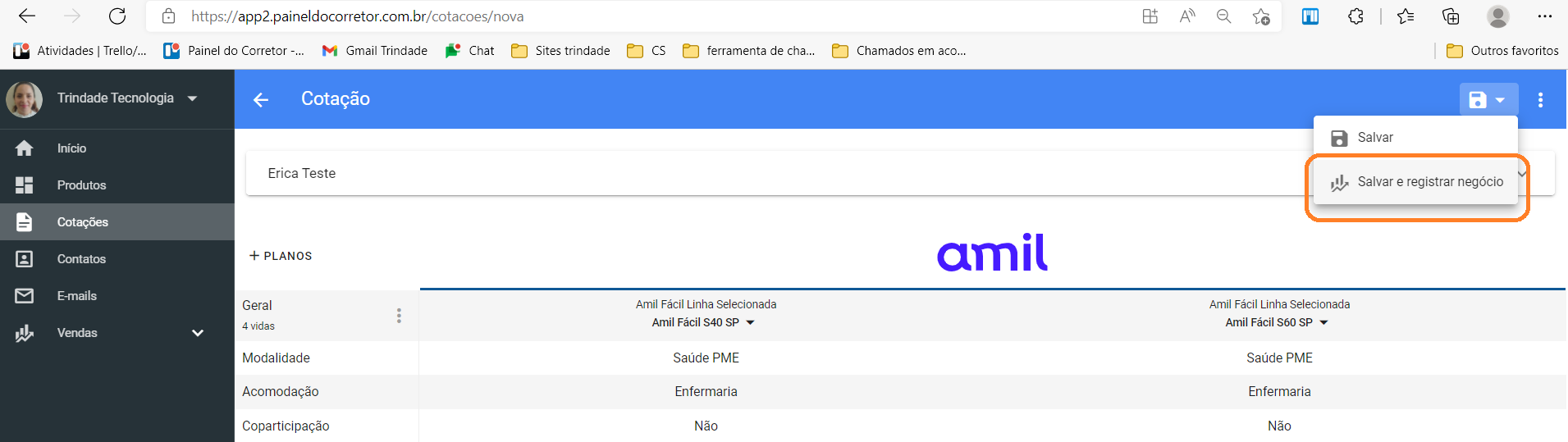This screenshot has width=1568, height=442.
Task: Open Gmail Trindade bookmark
Action: coord(375,51)
